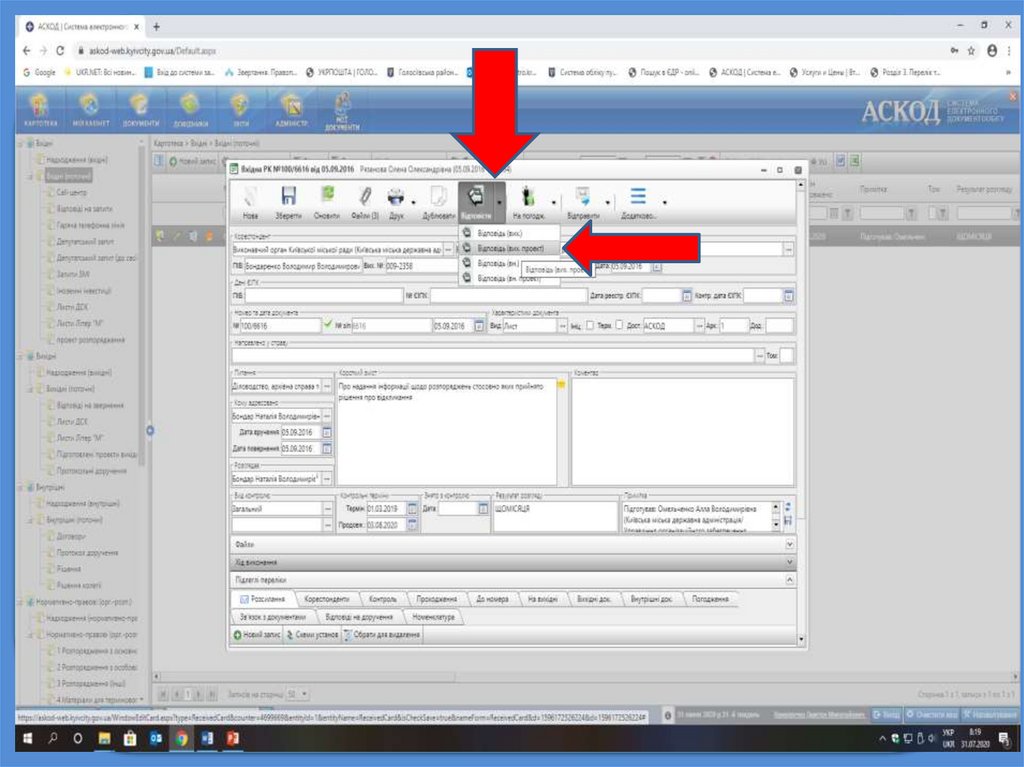The height and width of the screenshot is (767, 1024).
Task: Select Кол-центр in the left tree
Action: (x=72, y=193)
